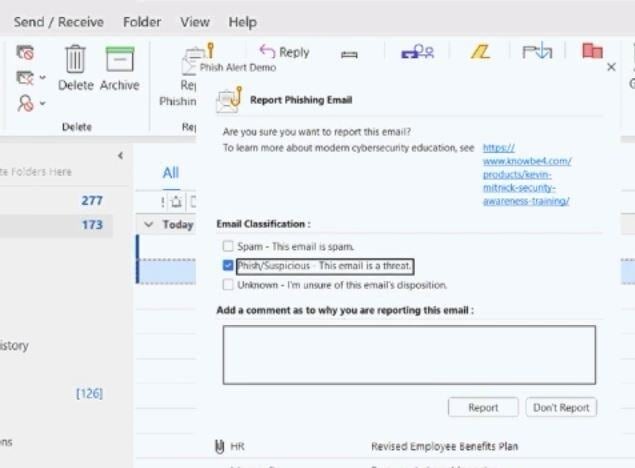The image size is (635, 468).
Task: Check the Spam classification checkbox
Action: coord(228,246)
